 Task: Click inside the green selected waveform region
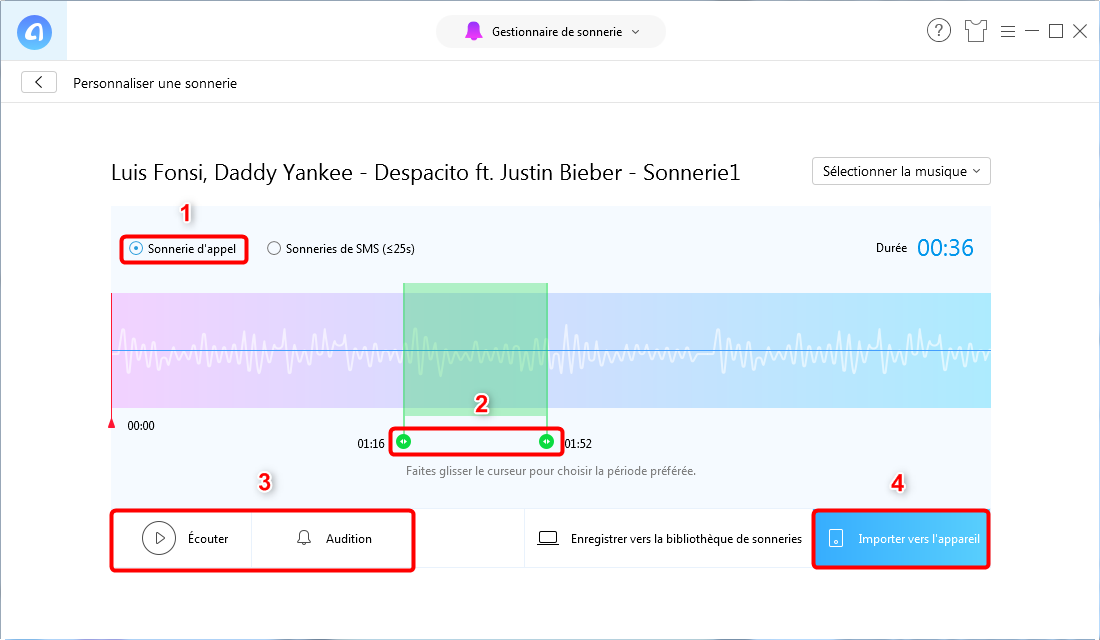point(475,349)
